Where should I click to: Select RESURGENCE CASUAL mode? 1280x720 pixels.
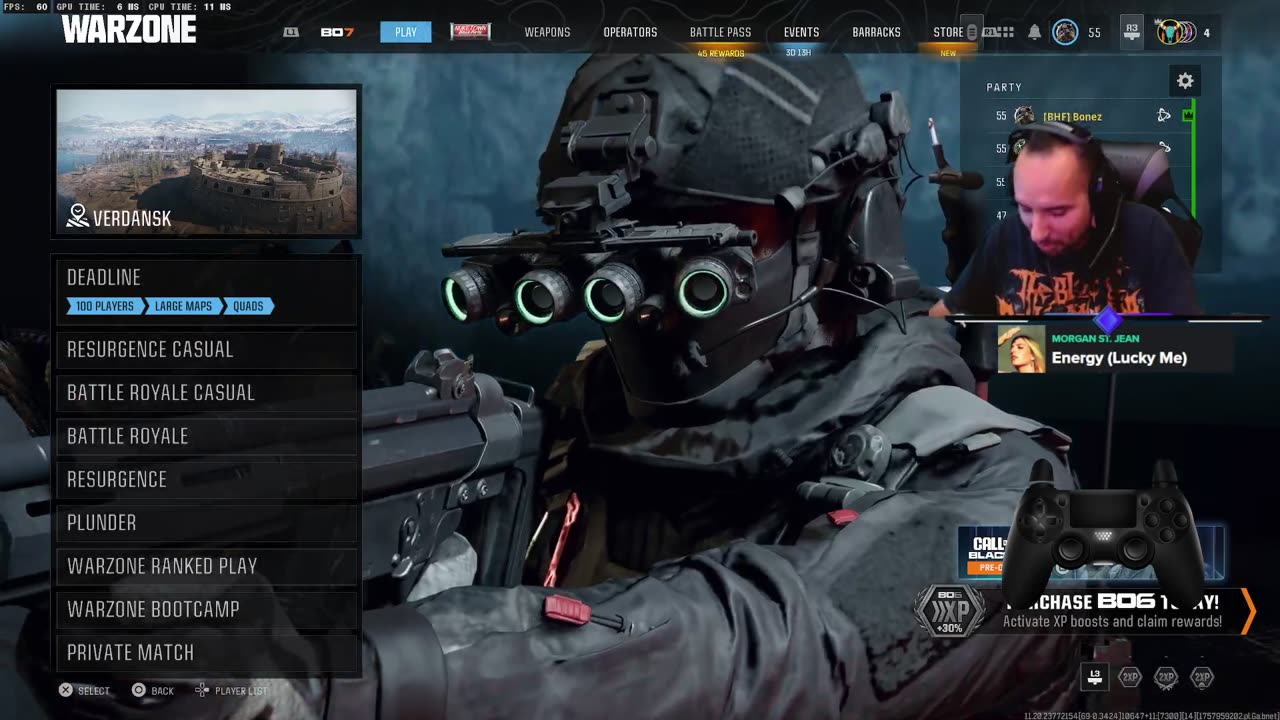coord(207,349)
